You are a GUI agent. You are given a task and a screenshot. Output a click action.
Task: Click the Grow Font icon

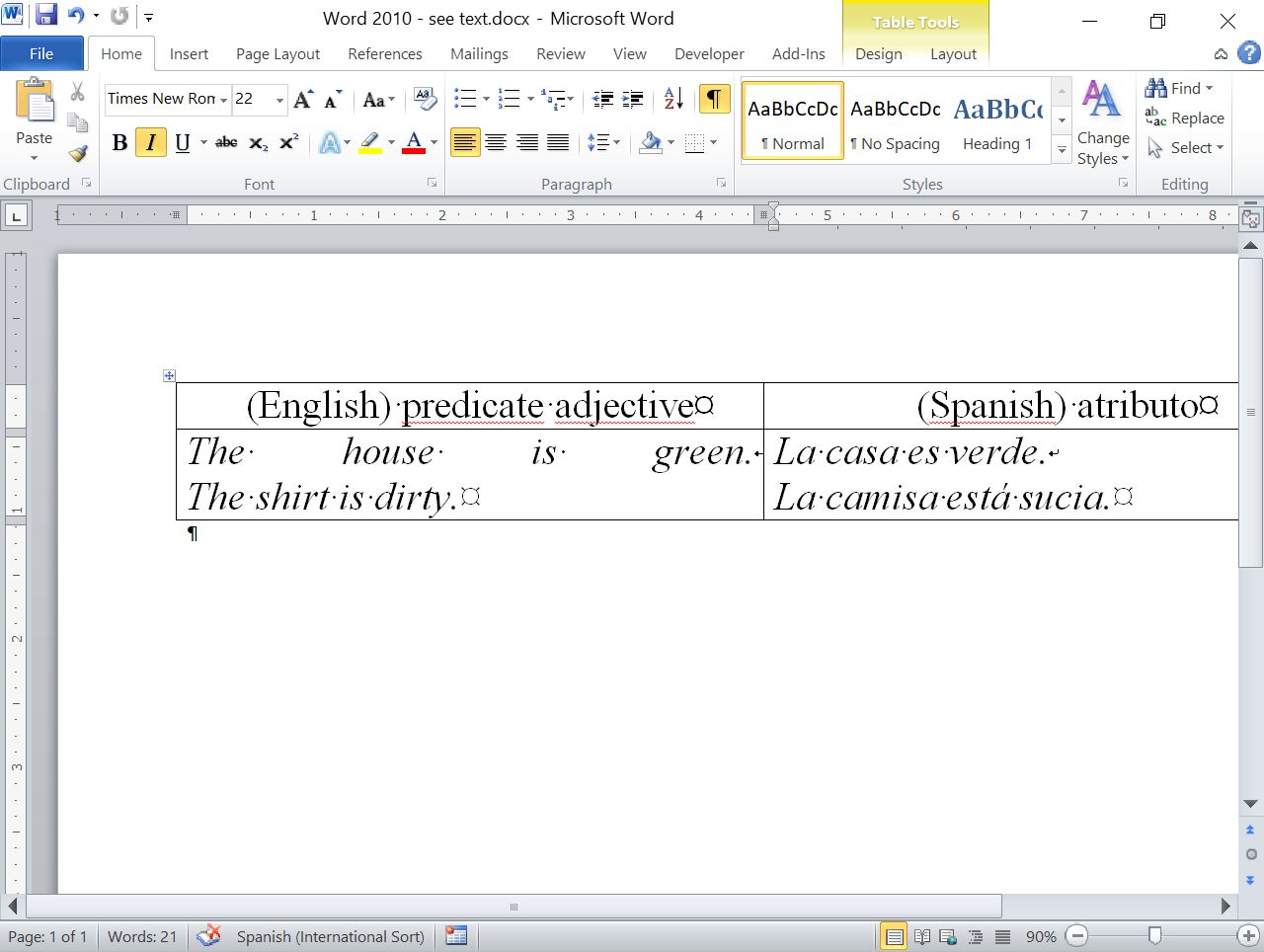tap(303, 99)
